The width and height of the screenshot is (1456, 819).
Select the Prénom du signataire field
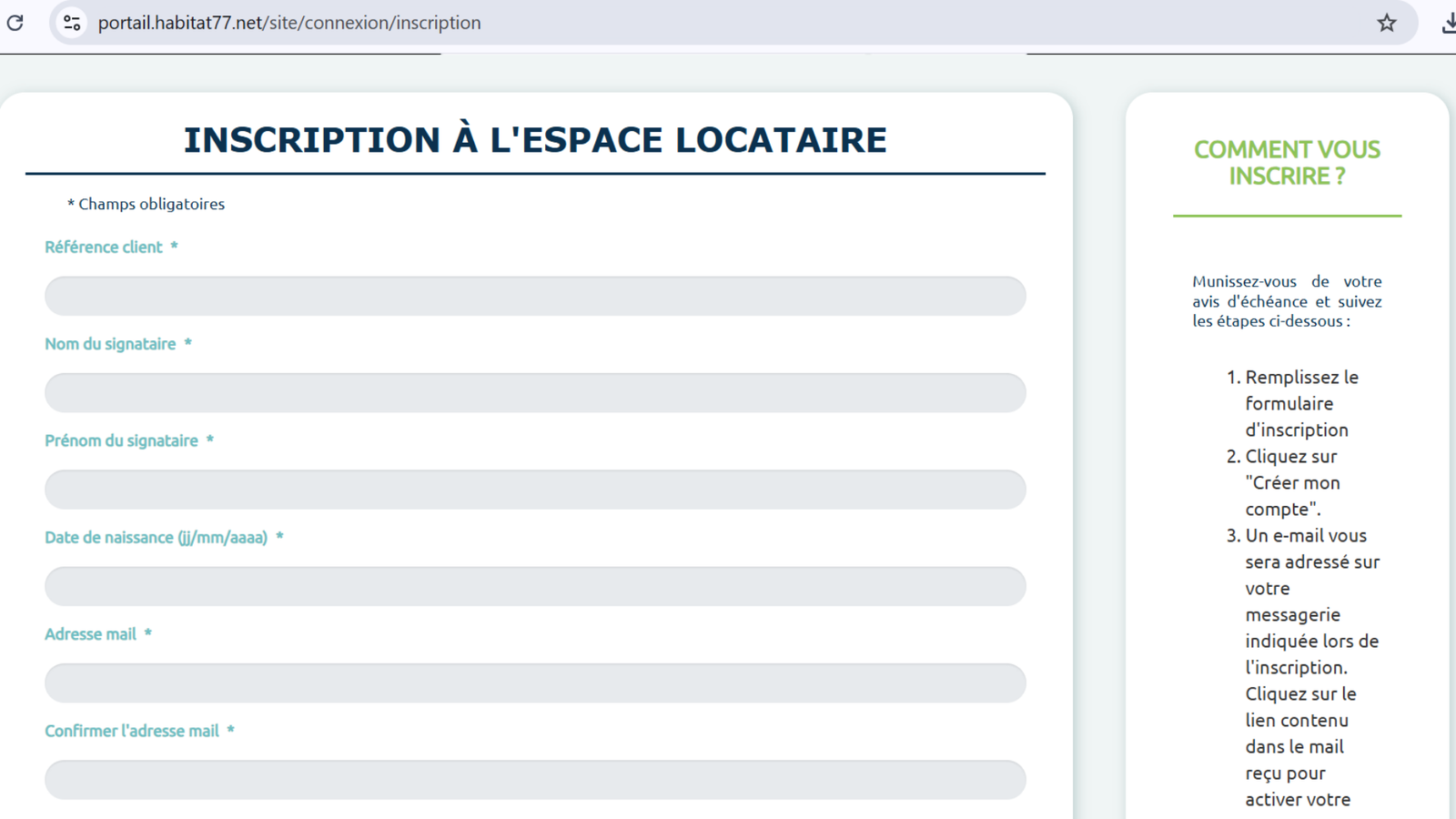click(535, 490)
